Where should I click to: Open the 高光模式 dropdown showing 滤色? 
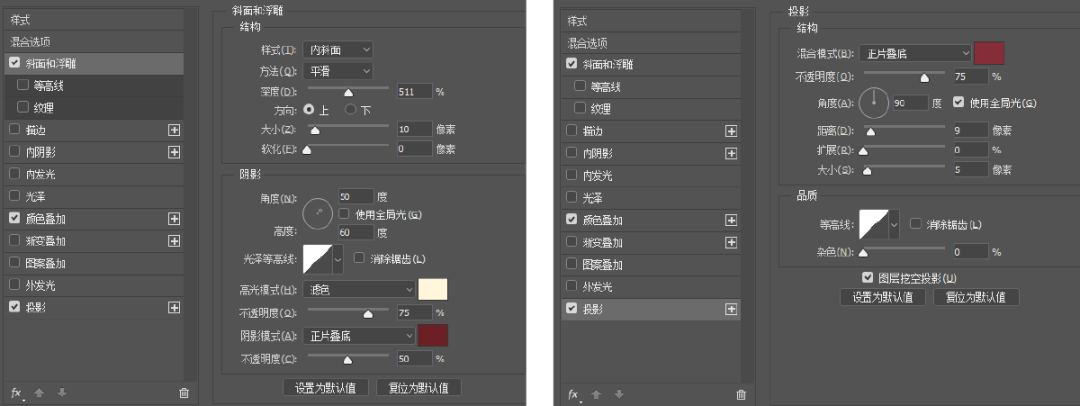point(360,289)
